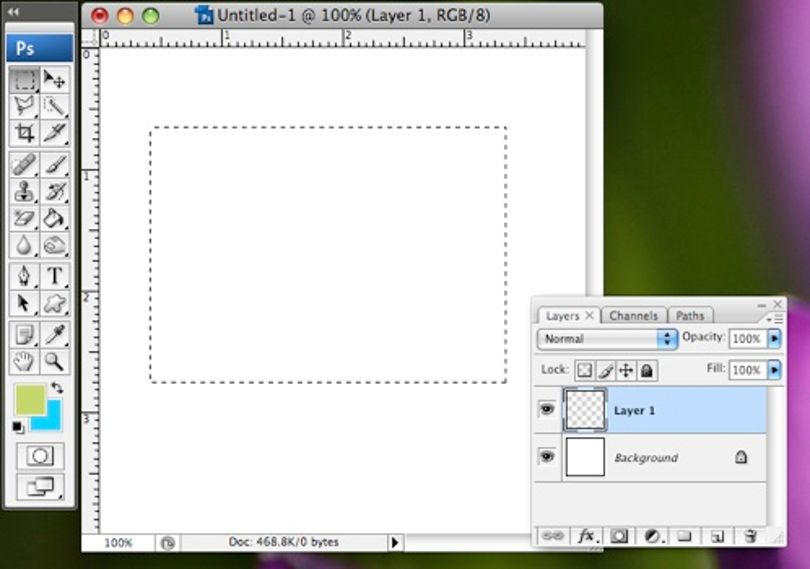Image resolution: width=810 pixels, height=569 pixels.
Task: Select the Background layer thumbnail
Action: coord(585,457)
